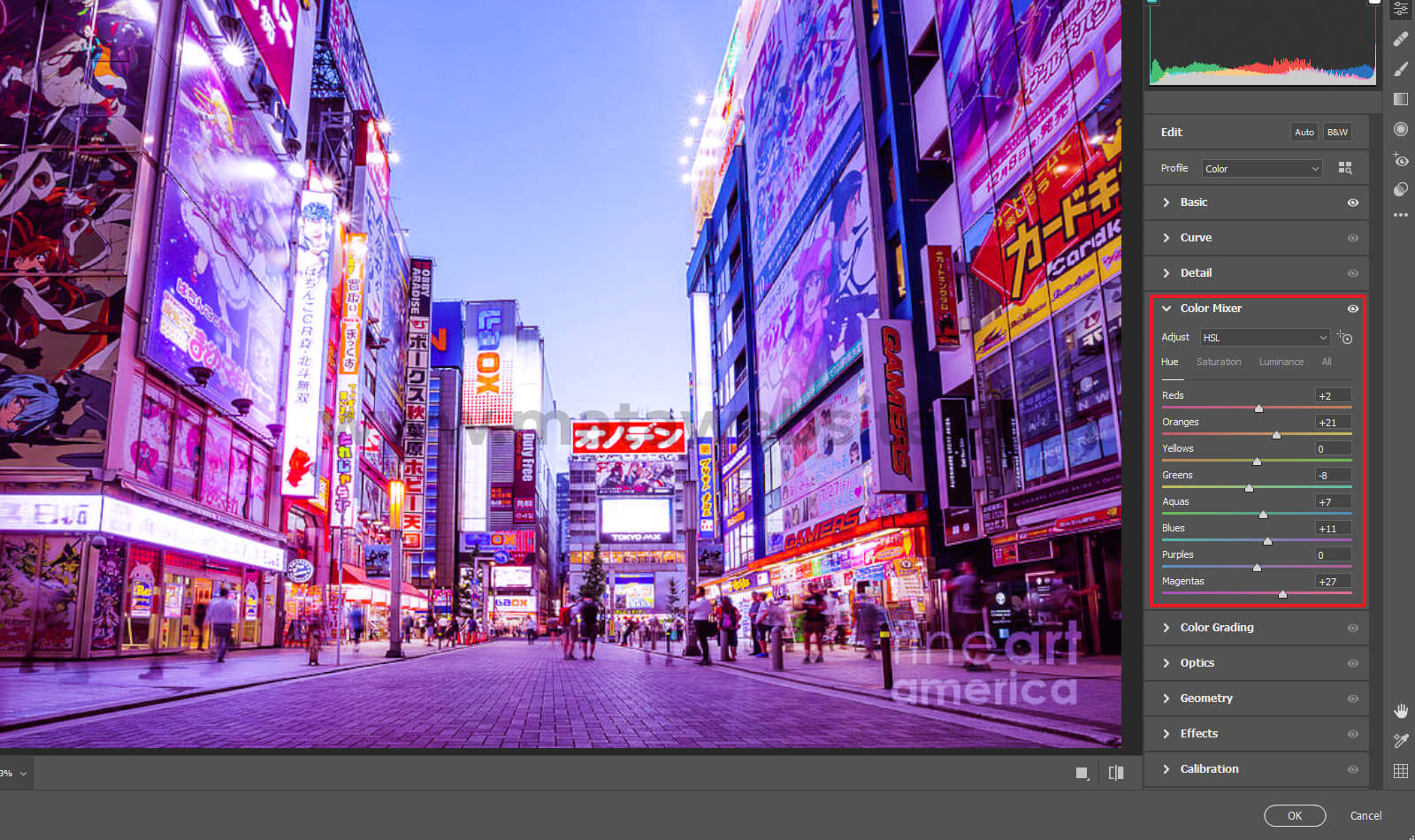Toggle Calibration panel visibility eye

point(1352,769)
